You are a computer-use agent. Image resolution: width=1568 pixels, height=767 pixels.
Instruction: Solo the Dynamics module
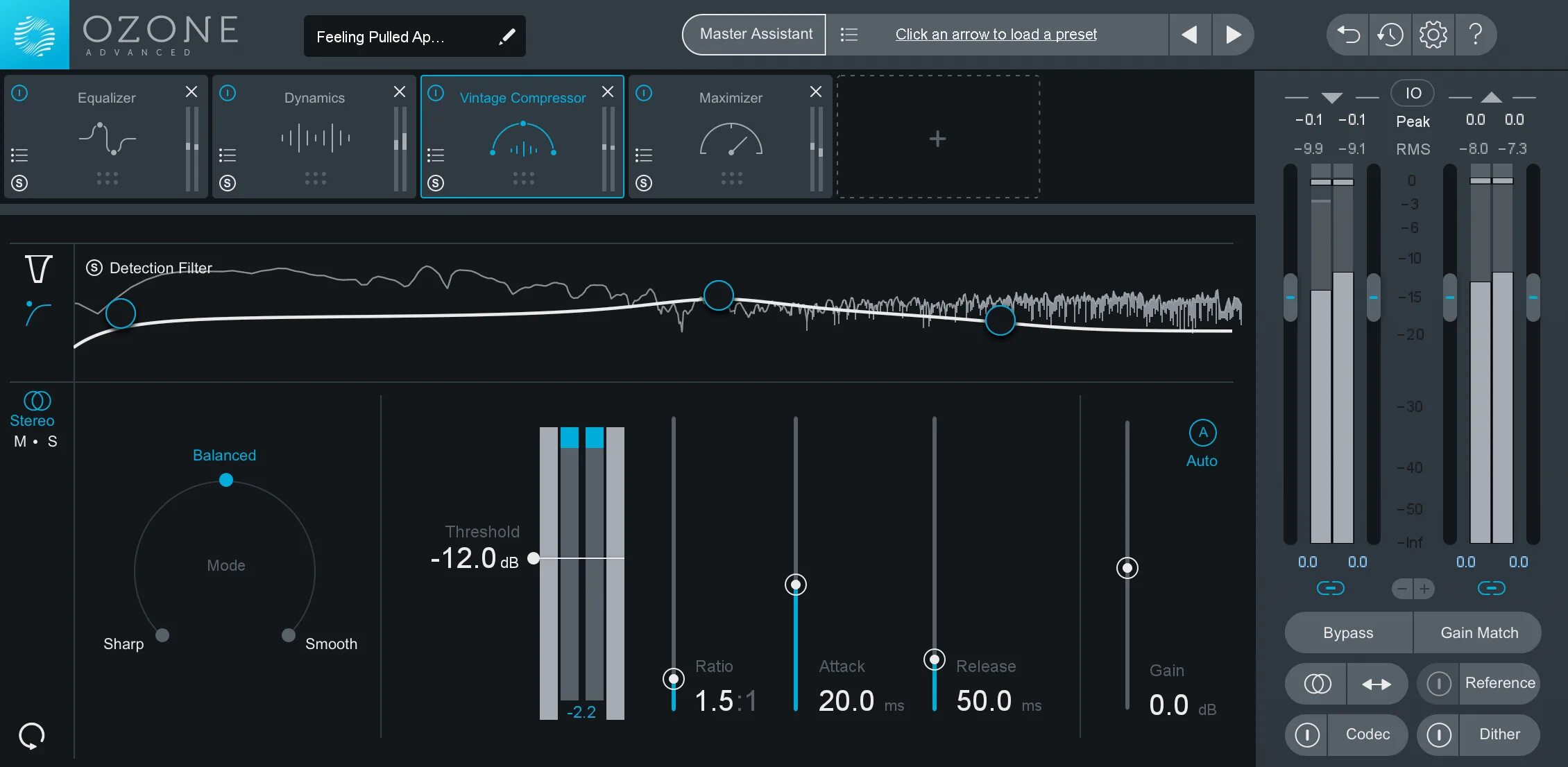point(228,183)
